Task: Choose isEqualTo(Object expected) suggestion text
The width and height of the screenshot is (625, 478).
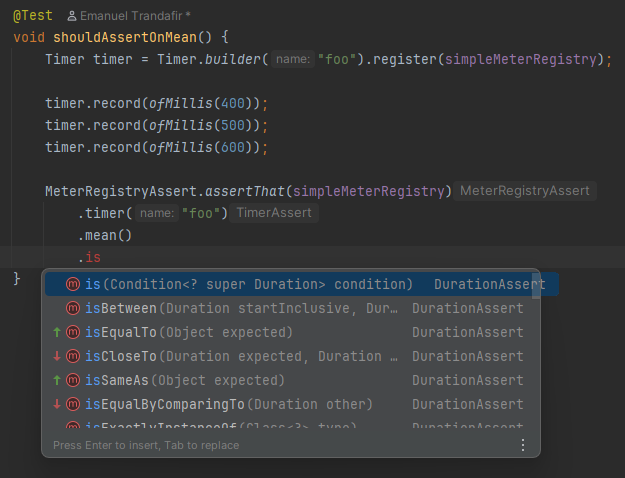Action: [188, 332]
